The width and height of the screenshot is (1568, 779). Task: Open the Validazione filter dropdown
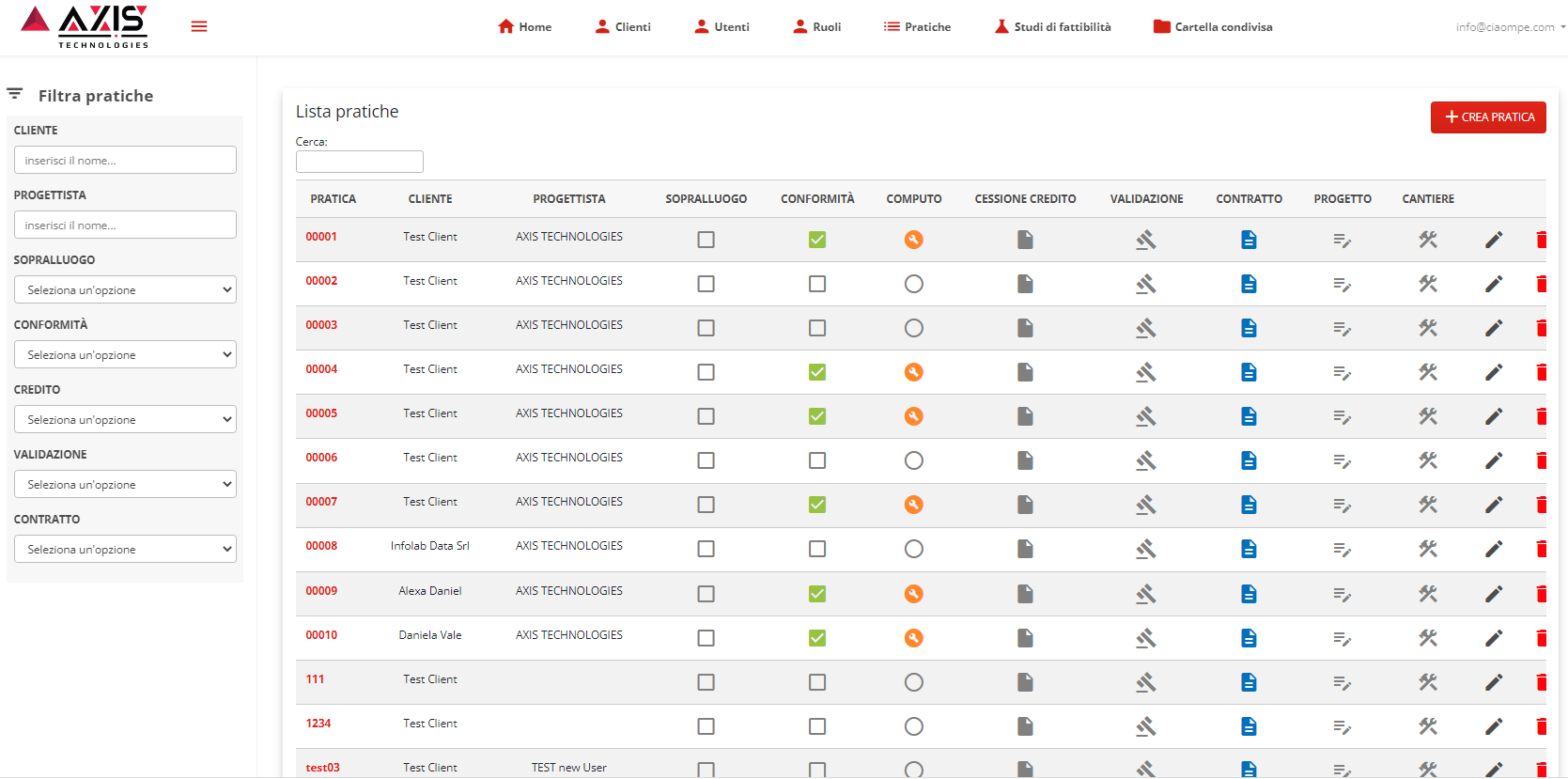(x=125, y=484)
